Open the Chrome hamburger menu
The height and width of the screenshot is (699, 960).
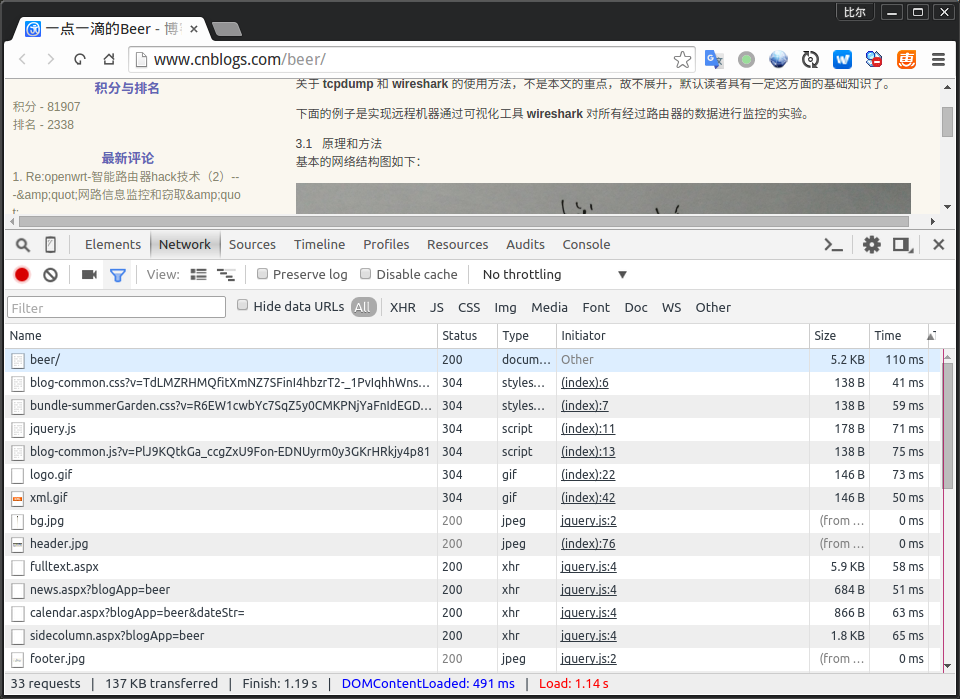tap(938, 59)
